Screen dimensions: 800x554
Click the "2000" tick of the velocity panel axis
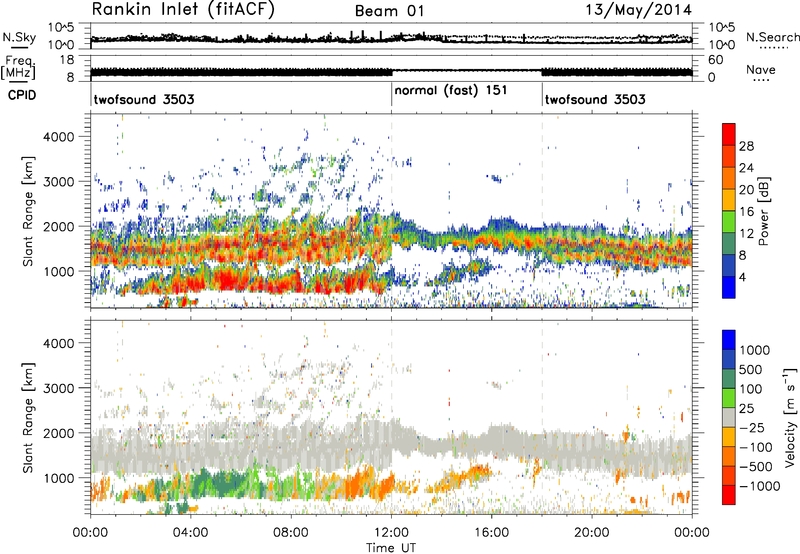click(x=58, y=433)
